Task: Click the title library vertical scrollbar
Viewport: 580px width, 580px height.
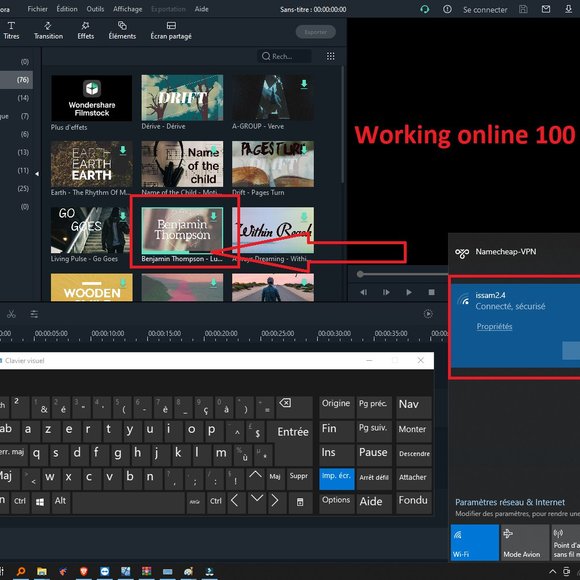Action: click(x=343, y=124)
